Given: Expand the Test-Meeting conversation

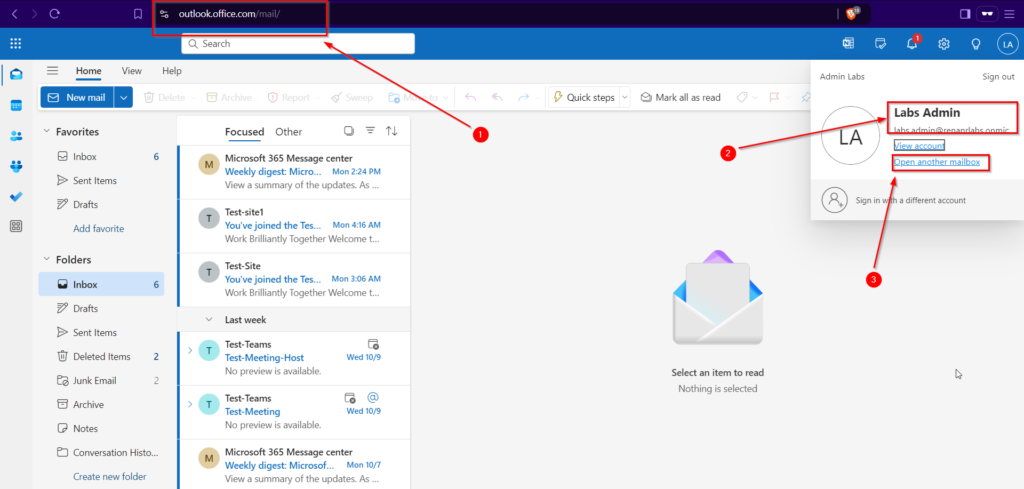Looking at the screenshot, I should pyautogui.click(x=190, y=404).
